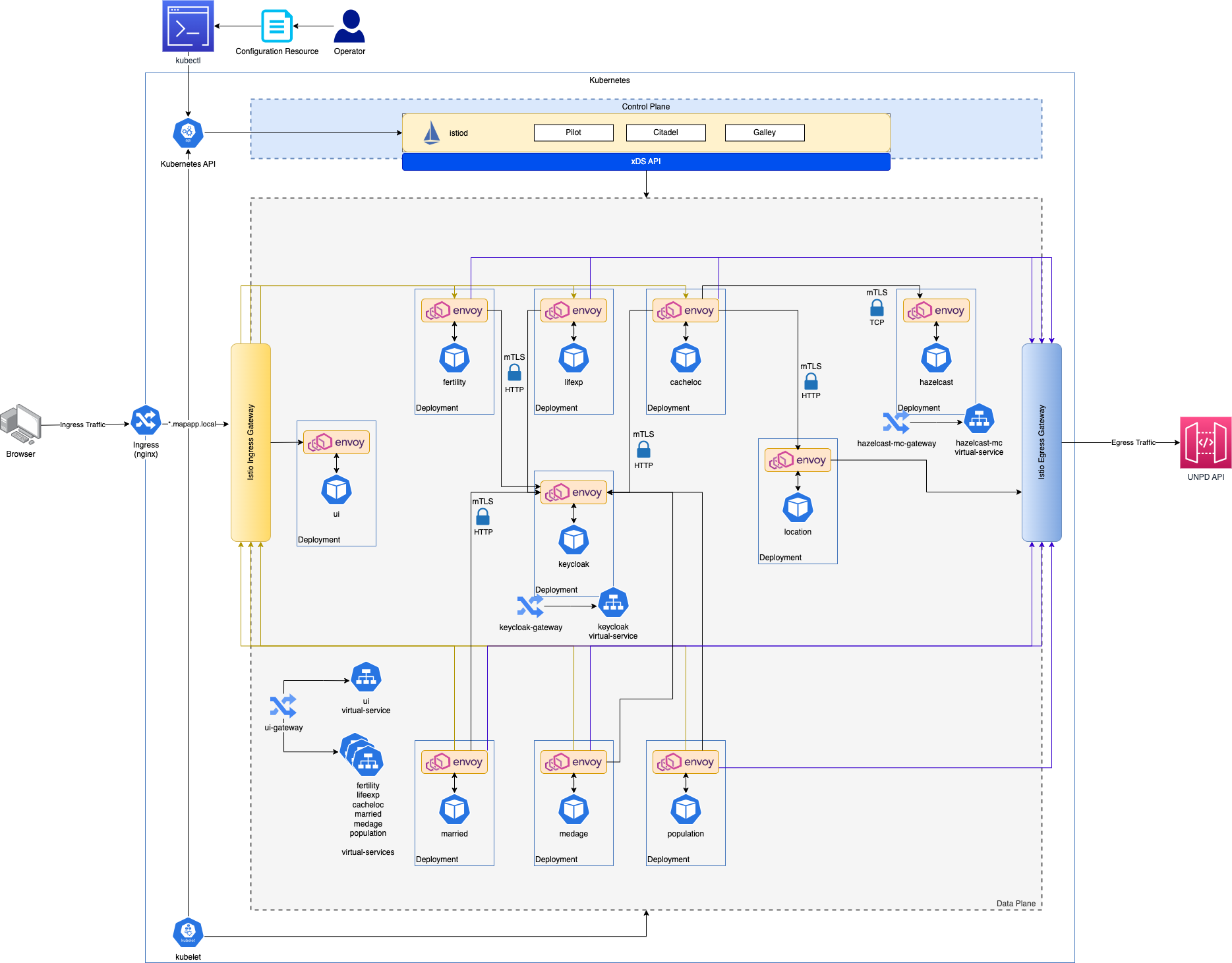The height and width of the screenshot is (963, 1232).
Task: Click the lock icon above location deployment
Action: point(811,381)
